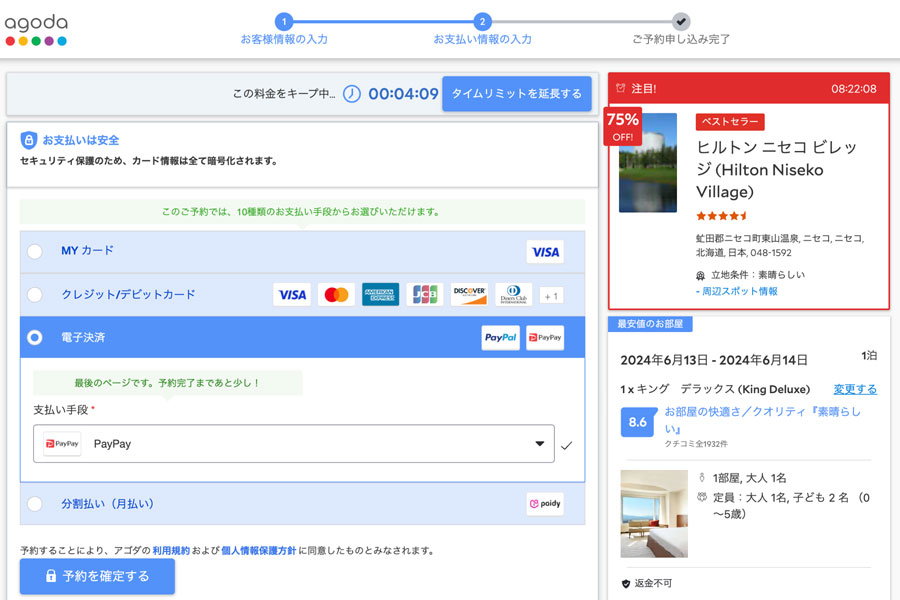Click the クチコミ全1932件 text
The height and width of the screenshot is (600, 900).
tap(696, 444)
